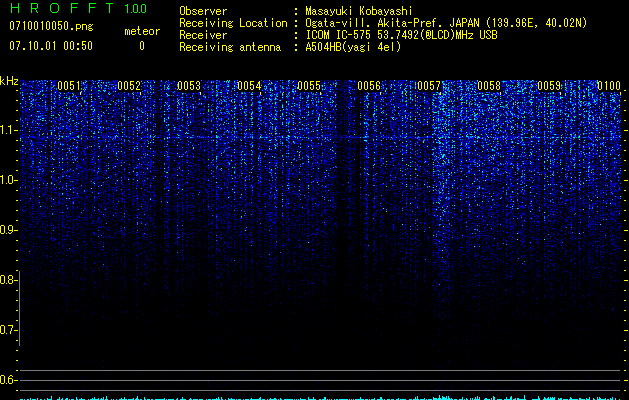Select the file name 0710010050.png

51,27
